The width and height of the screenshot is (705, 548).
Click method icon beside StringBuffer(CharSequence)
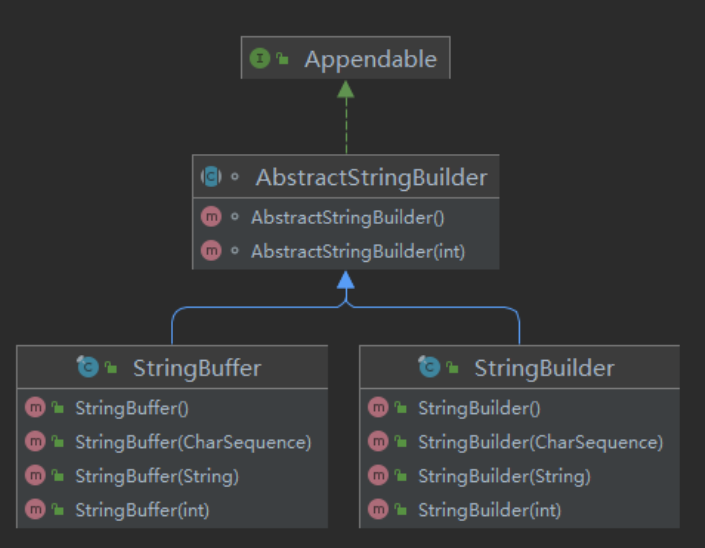click(35, 441)
